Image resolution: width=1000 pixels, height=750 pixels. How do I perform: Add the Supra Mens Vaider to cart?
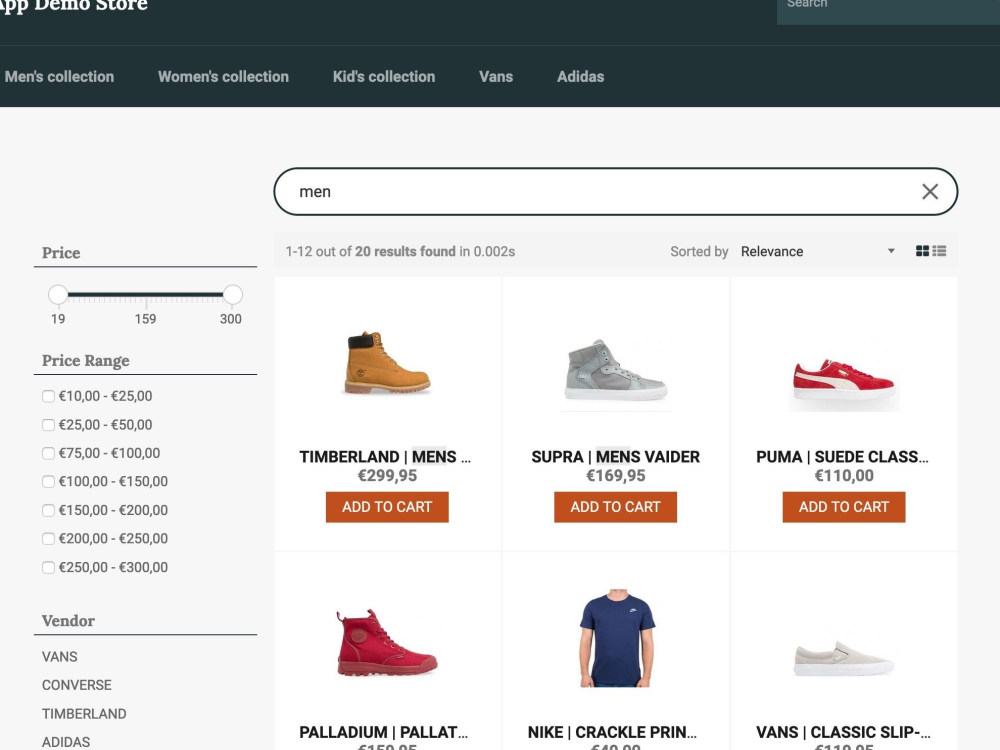(615, 507)
